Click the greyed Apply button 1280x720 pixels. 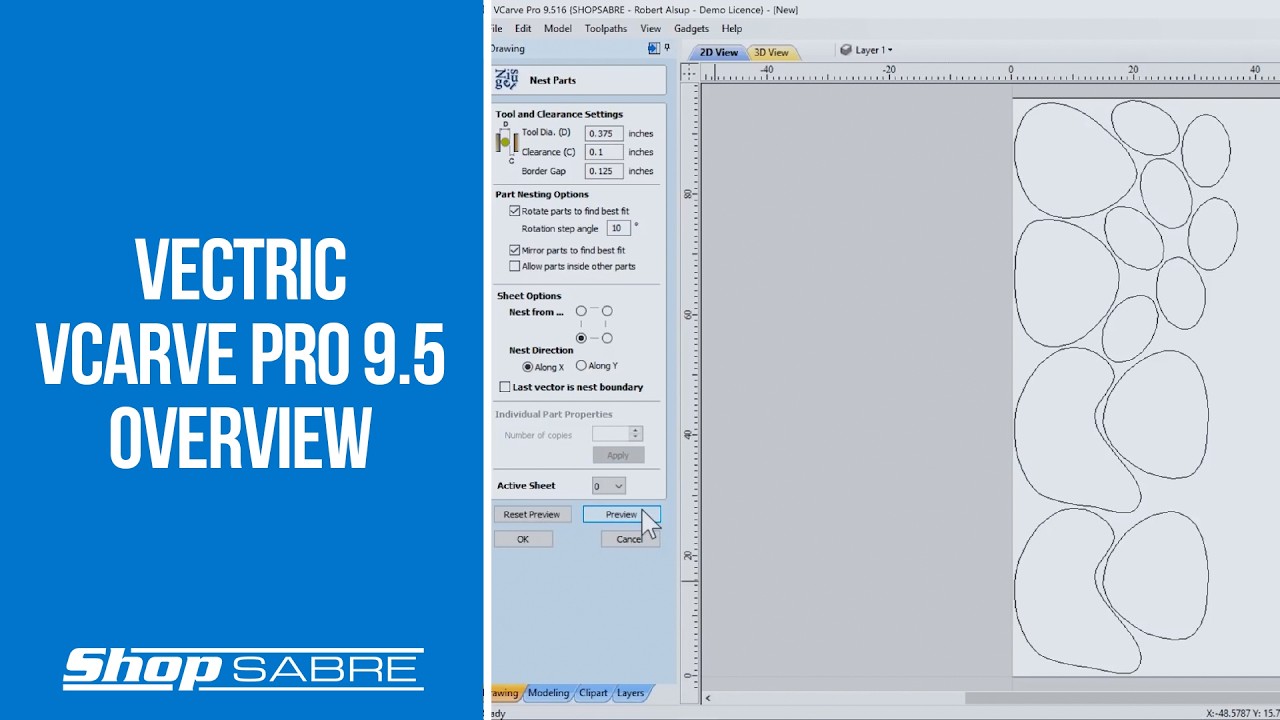point(618,455)
